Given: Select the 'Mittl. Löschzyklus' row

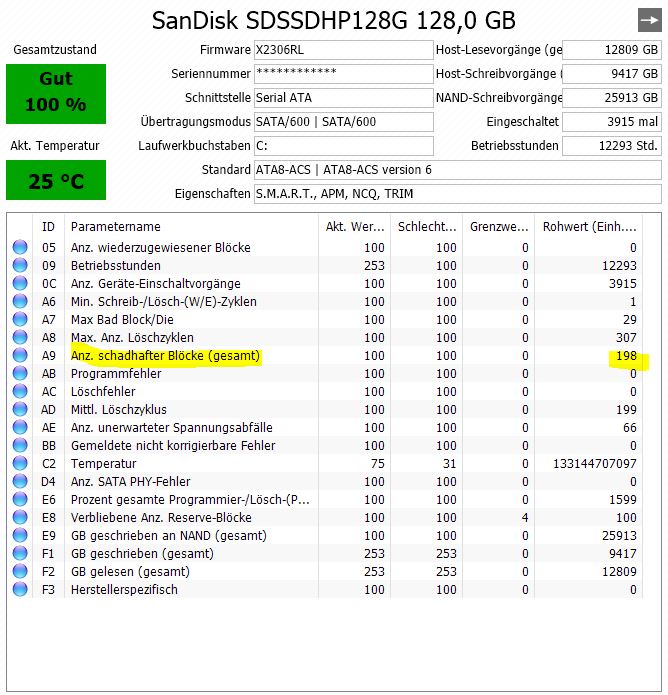Looking at the screenshot, I should 324,410.
